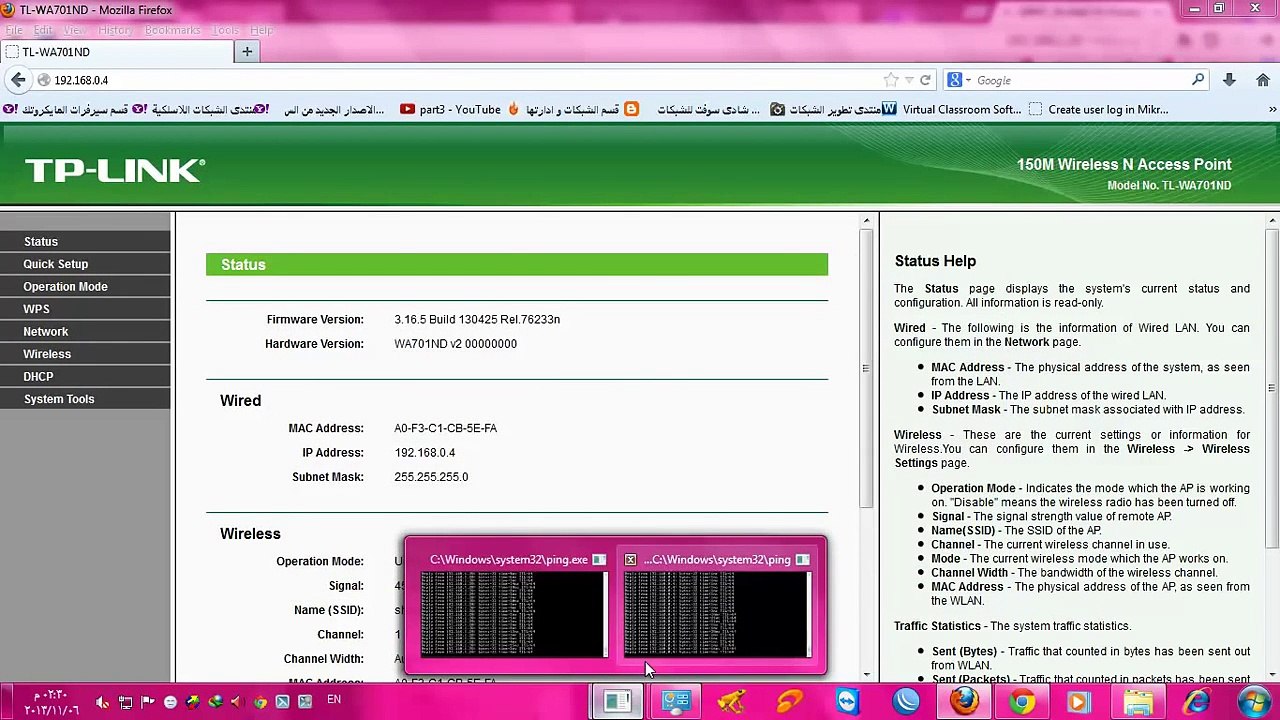This screenshot has height=720, width=1280.
Task: Select the firmware version 3.16.5 Build text
Action: [477, 320]
